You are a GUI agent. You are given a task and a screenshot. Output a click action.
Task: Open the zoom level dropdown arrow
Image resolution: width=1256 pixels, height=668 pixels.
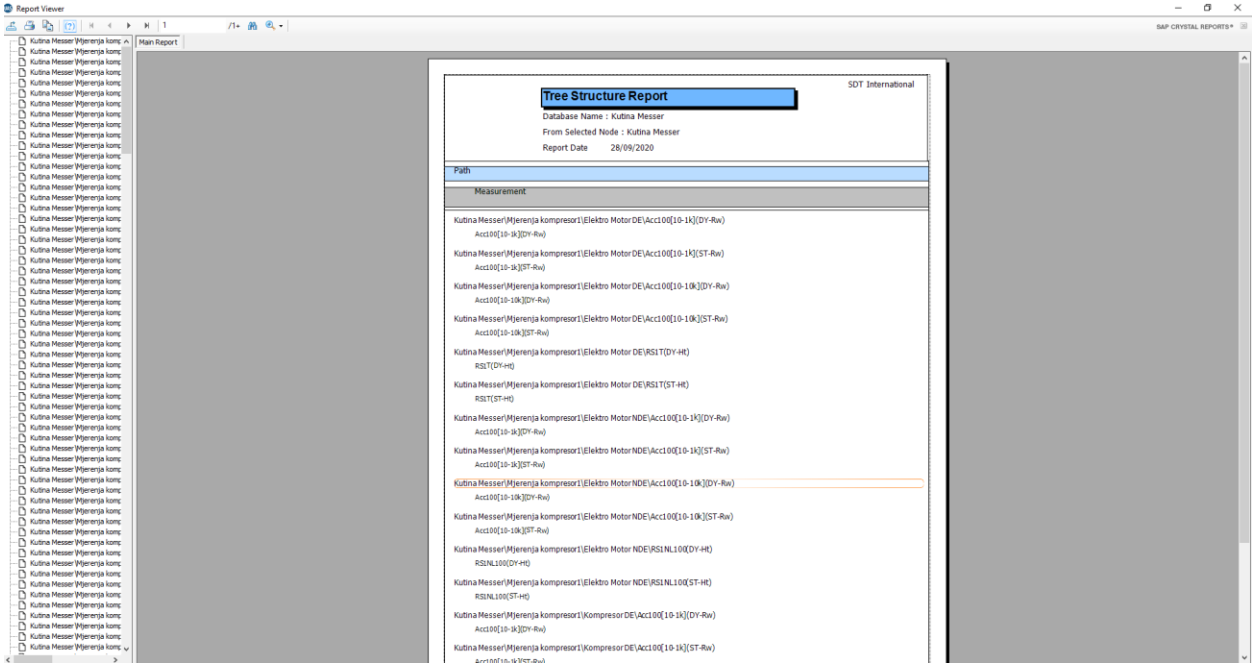coord(279,24)
